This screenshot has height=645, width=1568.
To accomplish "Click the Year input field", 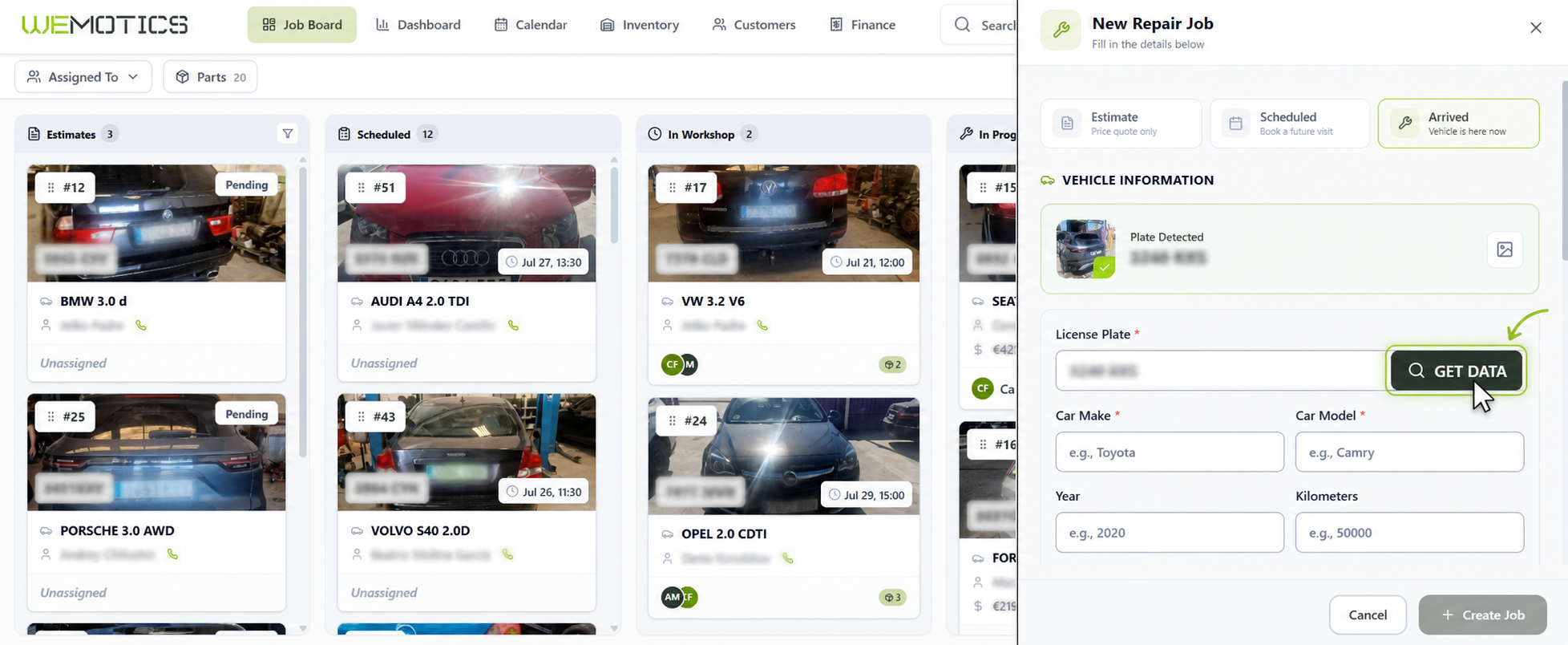I will pyautogui.click(x=1170, y=533).
